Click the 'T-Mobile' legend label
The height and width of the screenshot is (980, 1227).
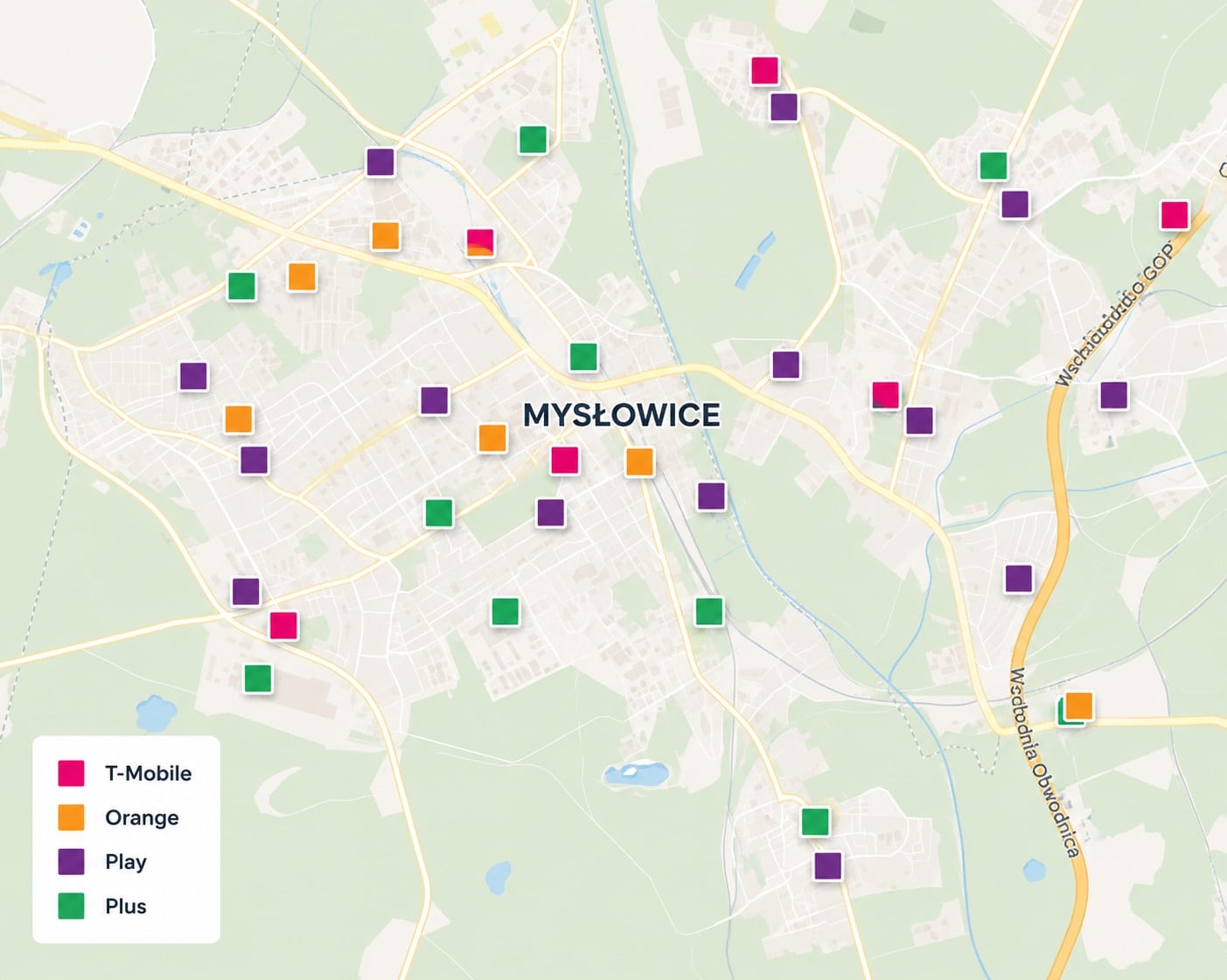coord(148,773)
